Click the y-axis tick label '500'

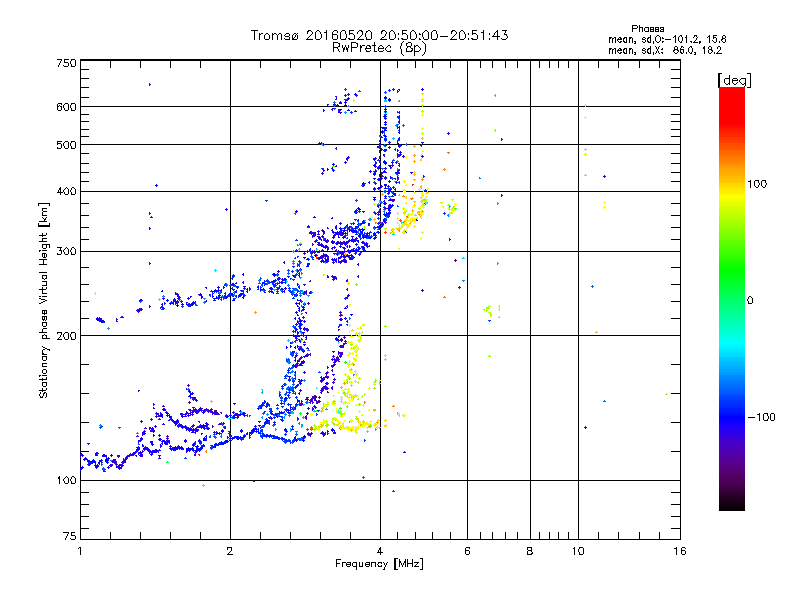(x=66, y=145)
